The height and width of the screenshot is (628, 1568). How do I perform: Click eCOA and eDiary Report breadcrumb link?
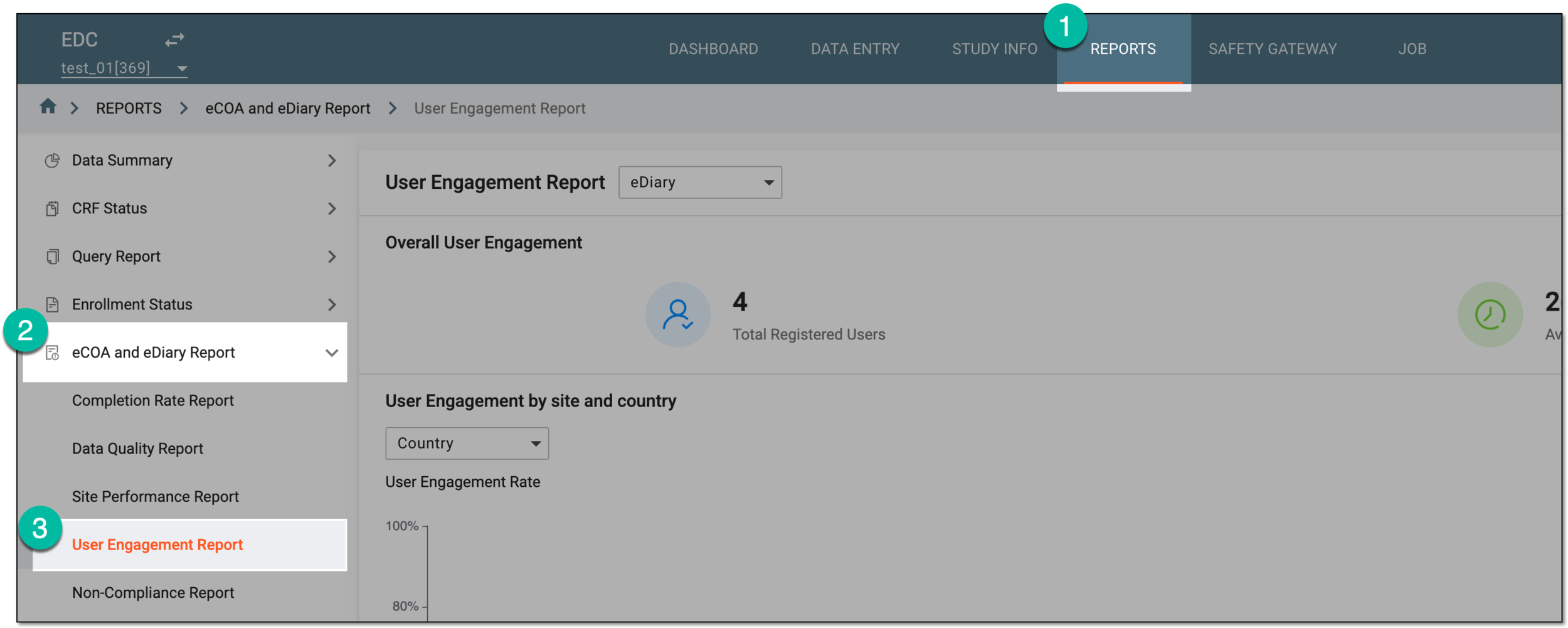pos(288,109)
